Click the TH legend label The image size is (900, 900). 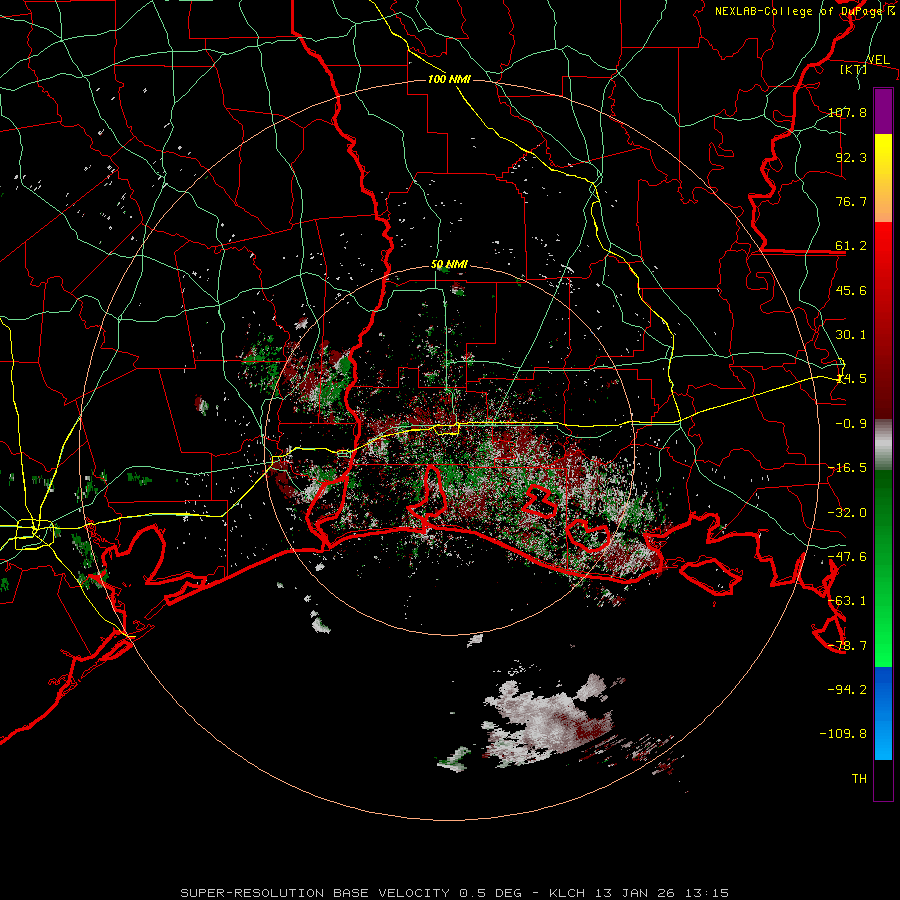tap(859, 778)
